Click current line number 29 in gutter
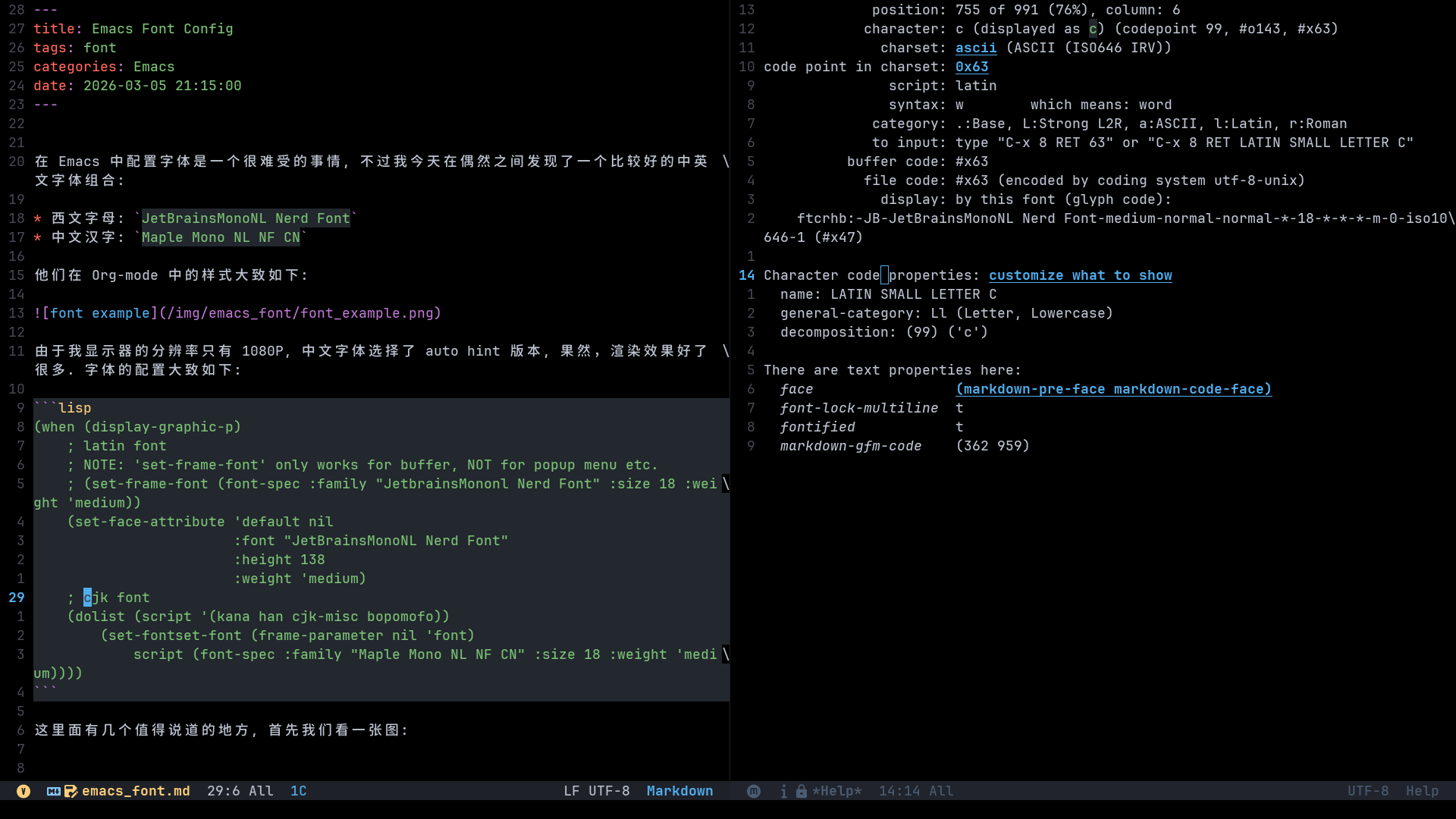This screenshot has width=1456, height=819. [x=17, y=598]
